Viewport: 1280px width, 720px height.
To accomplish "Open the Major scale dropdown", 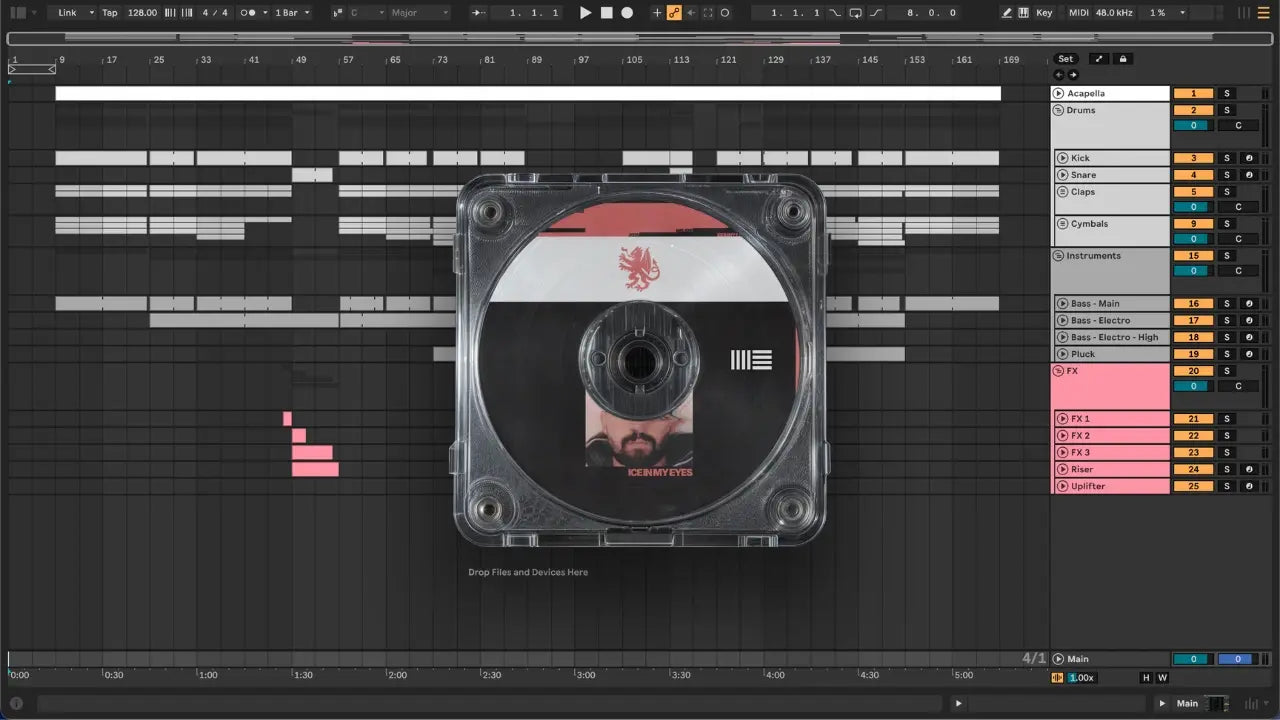I will [x=420, y=13].
